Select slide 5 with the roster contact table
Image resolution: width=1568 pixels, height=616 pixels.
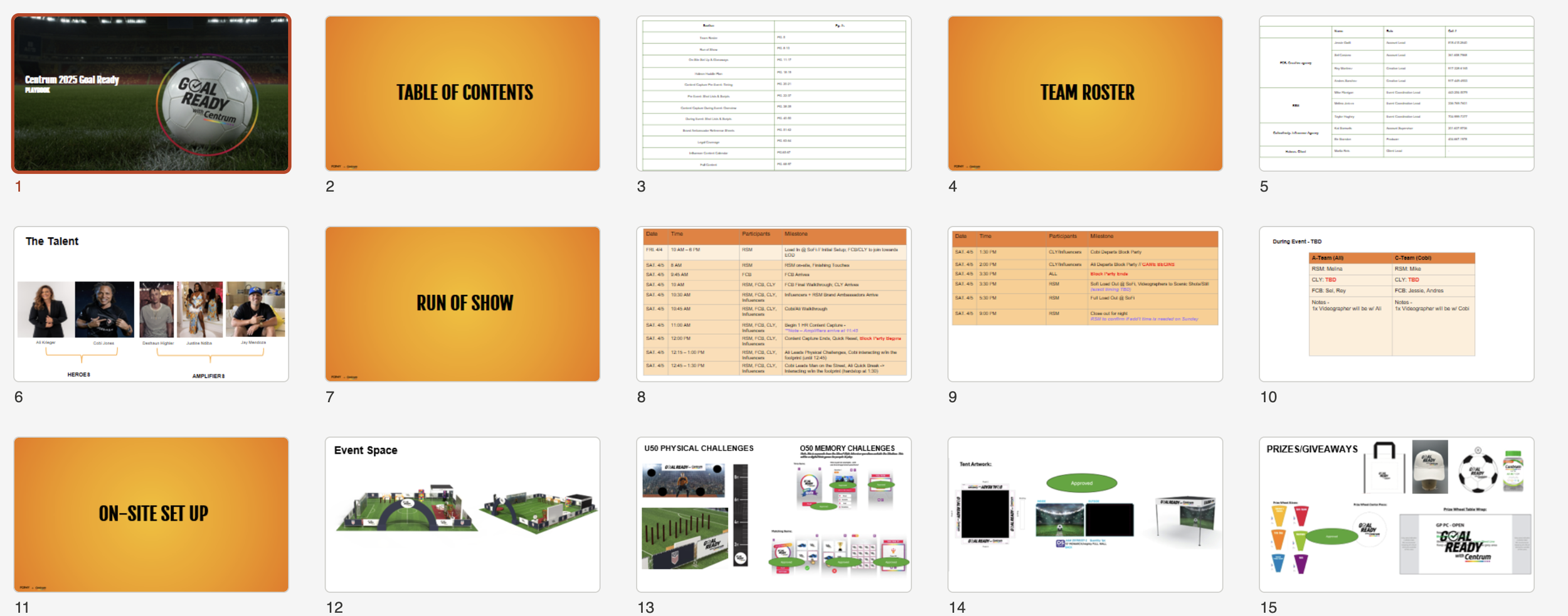(1396, 93)
